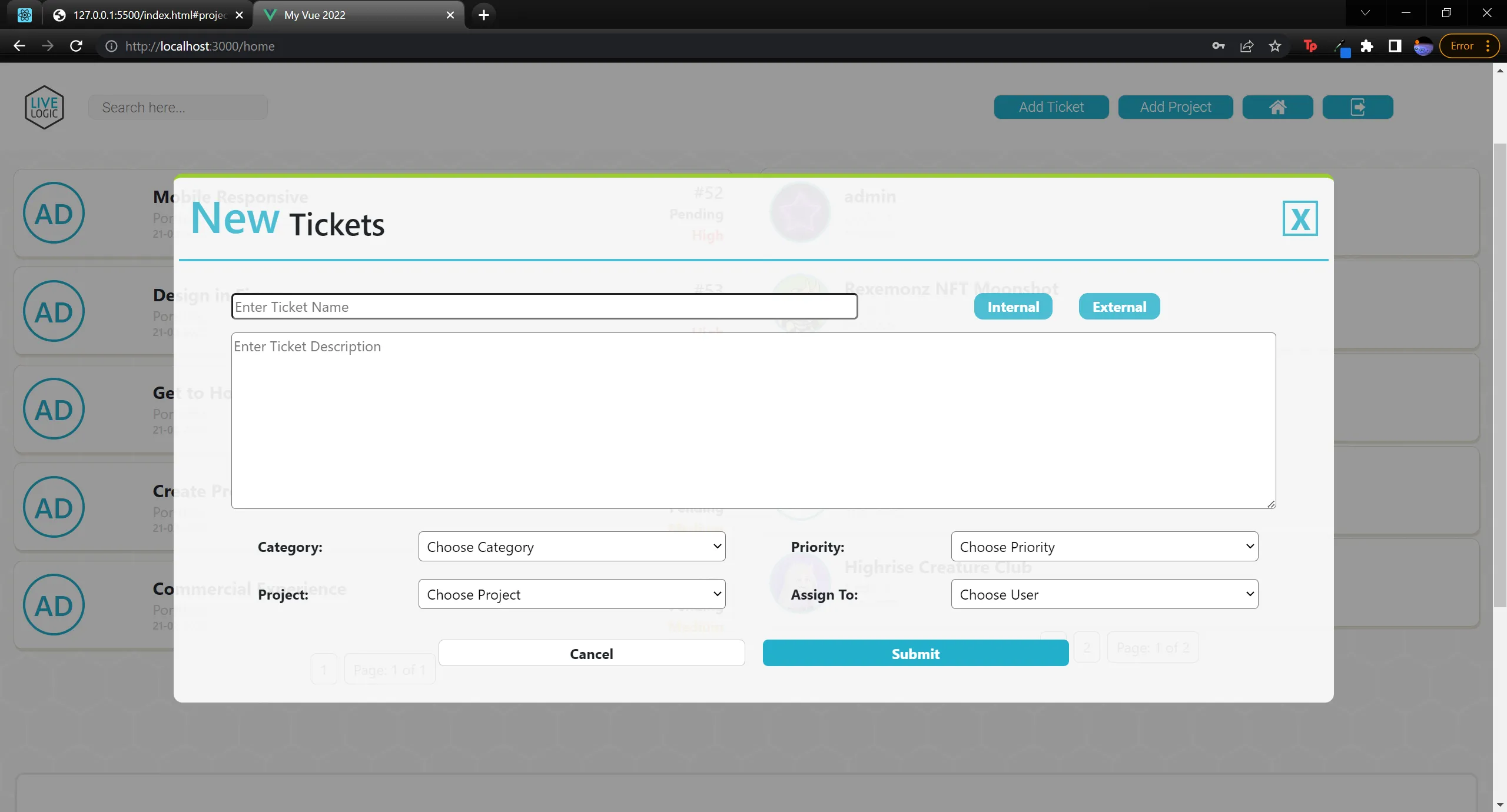Image resolution: width=1507 pixels, height=812 pixels.
Task: Click the Extensions puzzle icon
Action: [x=1367, y=46]
